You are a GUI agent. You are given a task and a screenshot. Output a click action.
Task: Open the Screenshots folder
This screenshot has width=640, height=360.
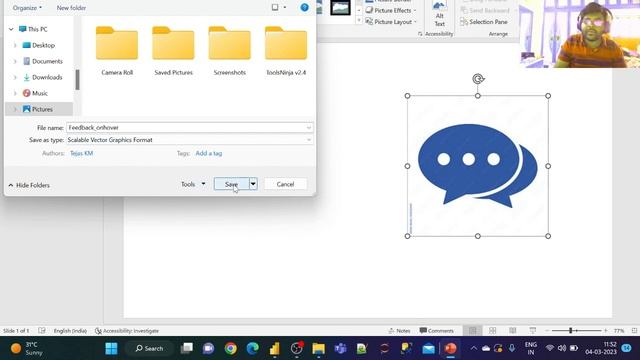click(x=229, y=51)
